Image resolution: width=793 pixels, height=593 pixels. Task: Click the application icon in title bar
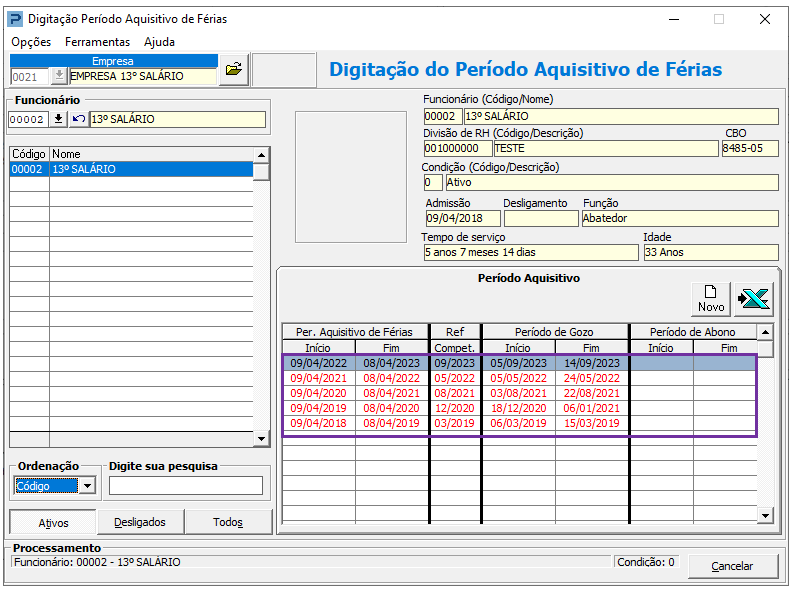[14, 19]
